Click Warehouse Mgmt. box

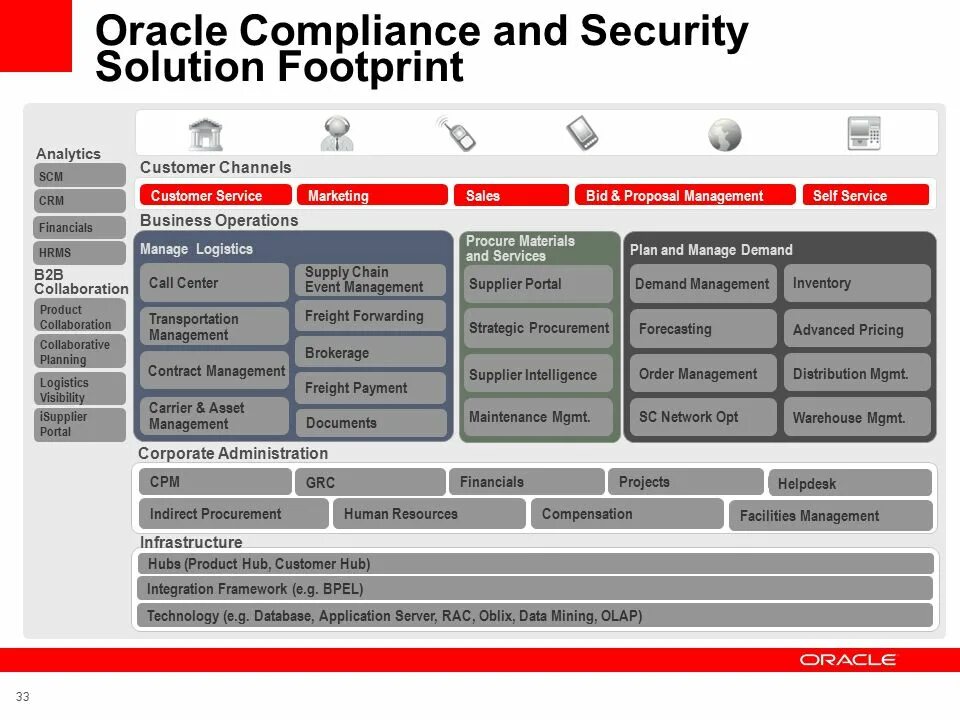tap(857, 418)
